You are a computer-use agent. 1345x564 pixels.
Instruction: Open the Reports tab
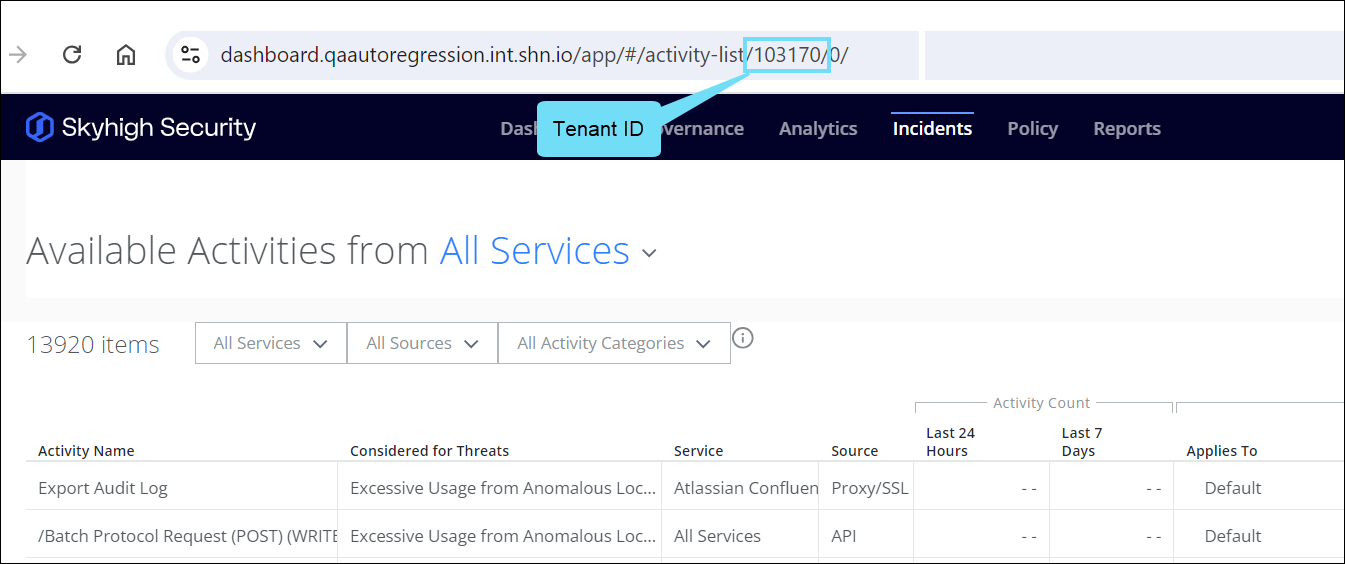point(1126,129)
